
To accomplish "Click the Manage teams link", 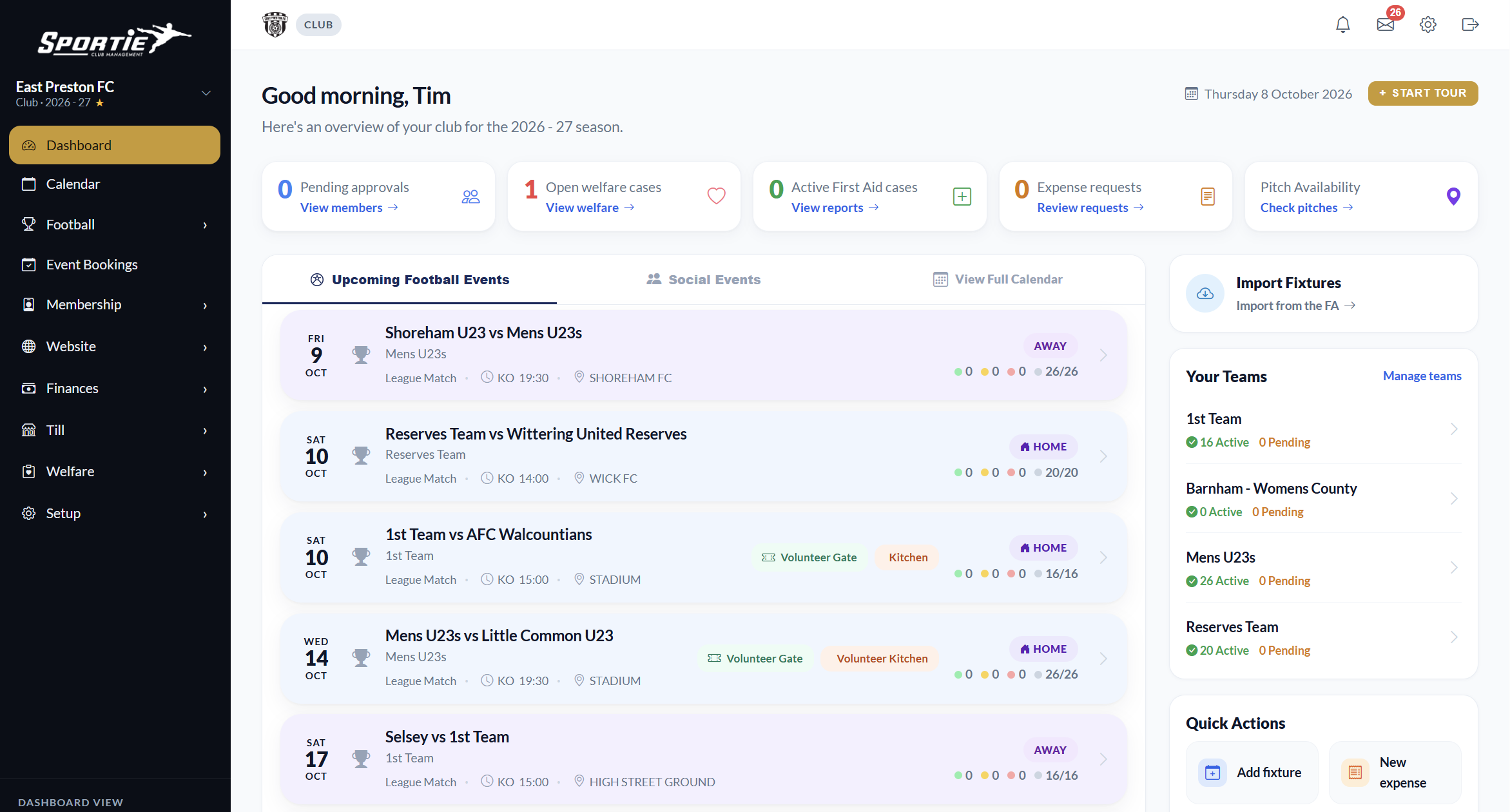I will [x=1422, y=376].
